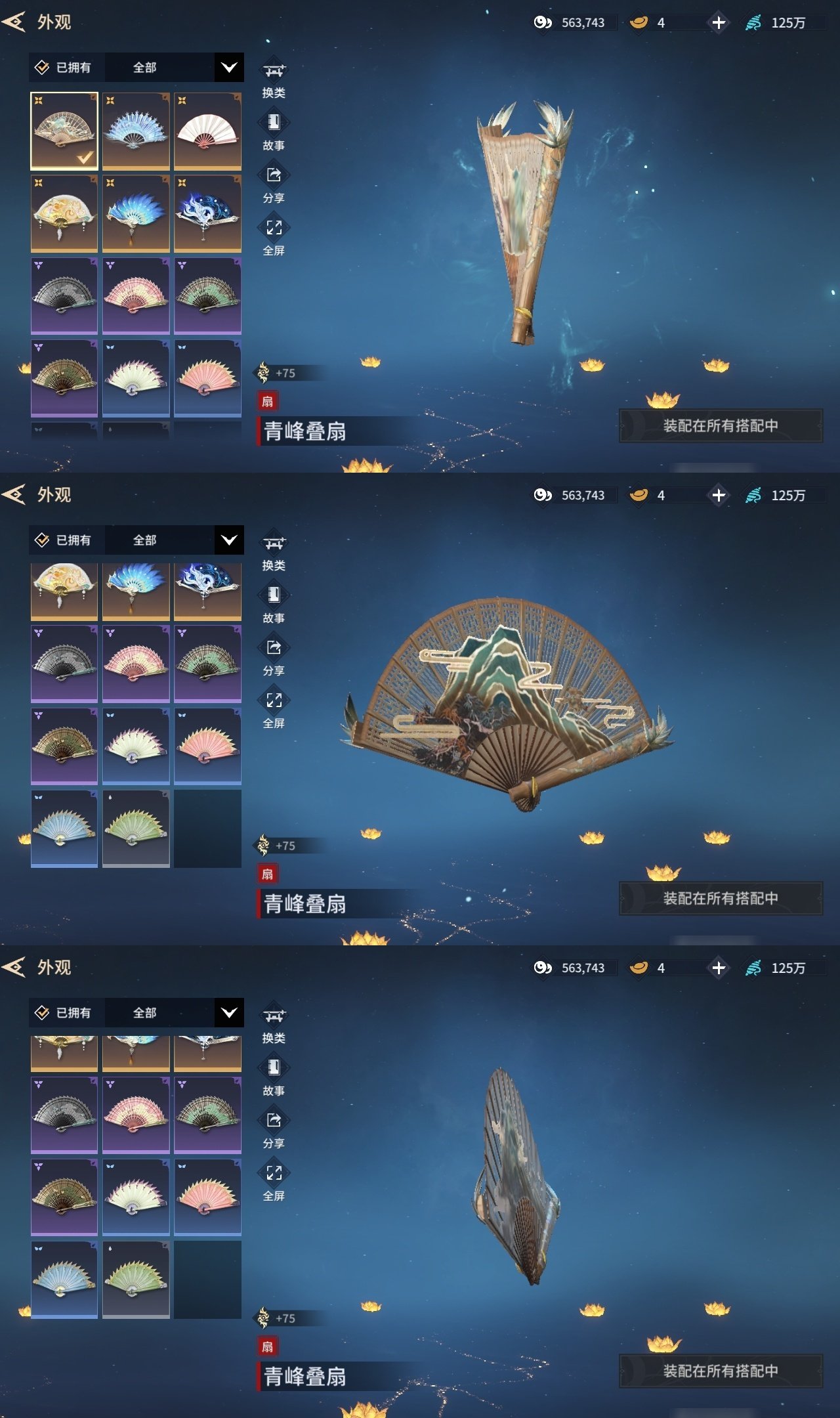Toggle 已拥有 checkbox in the open mountain fan screen
The height and width of the screenshot is (1418, 840).
click(x=42, y=540)
